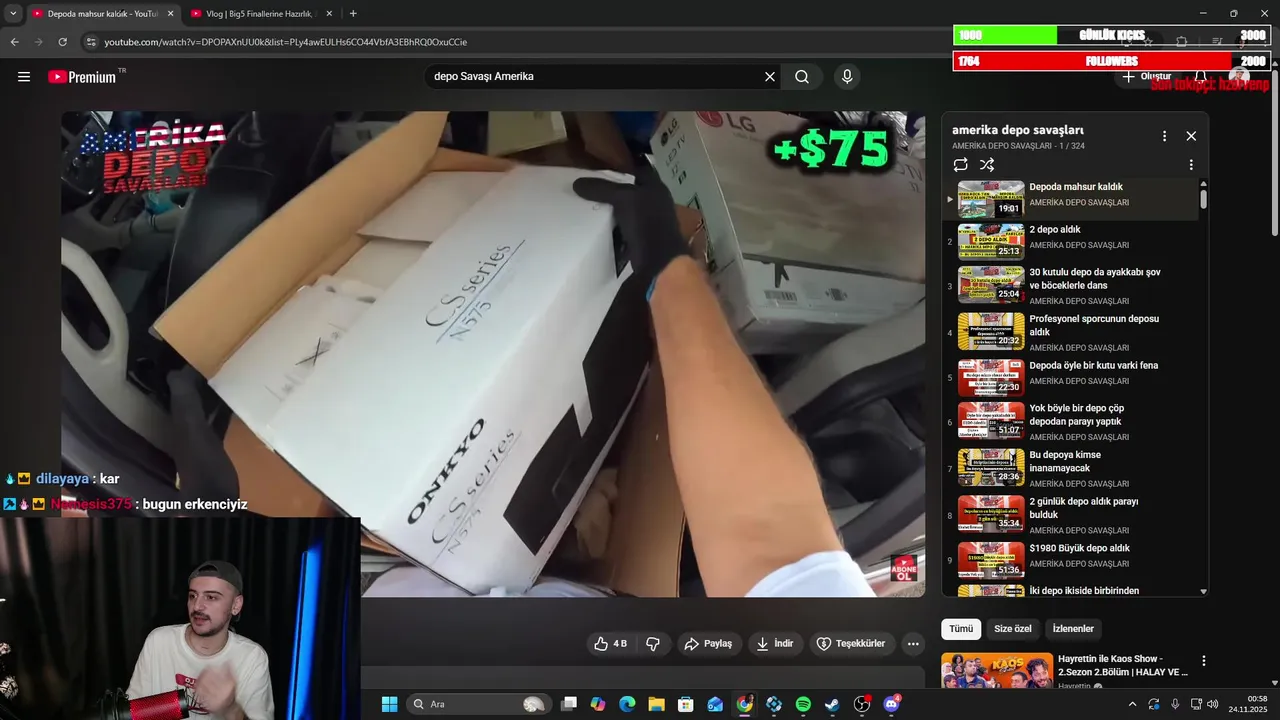Select the Size özel filter chip
This screenshot has width=1280, height=720.
pos(1012,629)
